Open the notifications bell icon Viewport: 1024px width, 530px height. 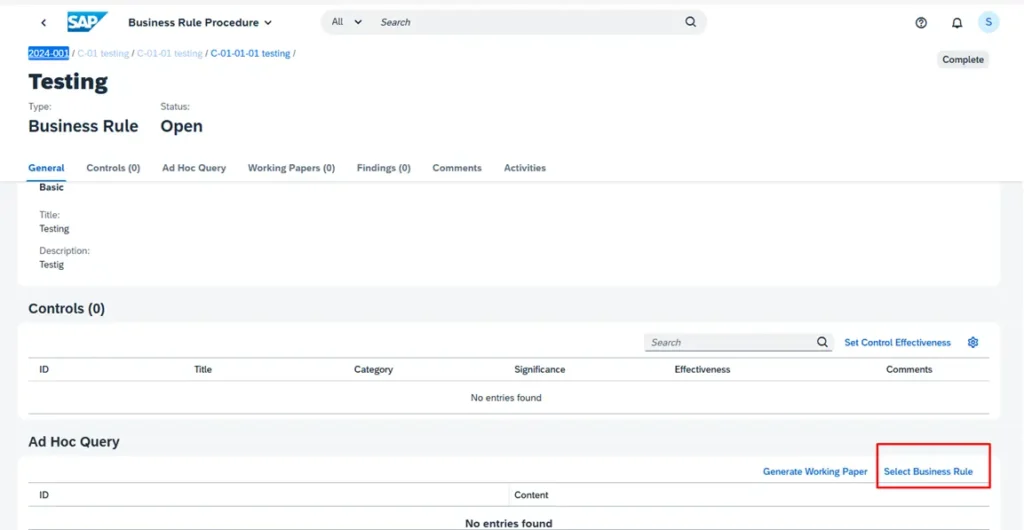(956, 23)
